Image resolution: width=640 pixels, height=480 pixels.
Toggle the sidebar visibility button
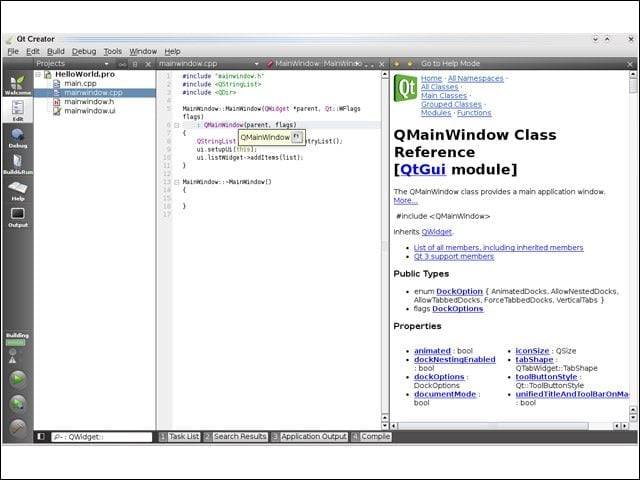pyautogui.click(x=41, y=437)
